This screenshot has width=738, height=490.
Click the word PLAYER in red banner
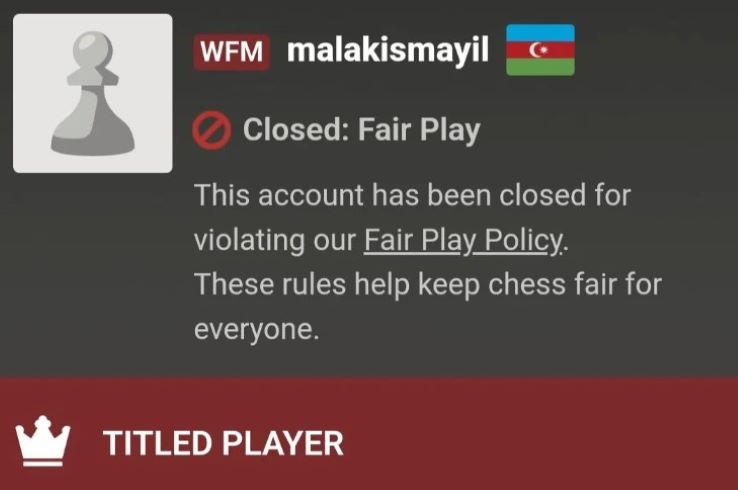(283, 443)
